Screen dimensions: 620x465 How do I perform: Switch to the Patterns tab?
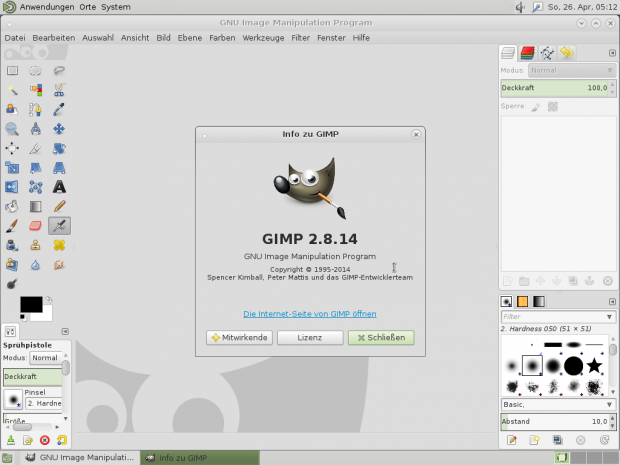click(x=522, y=302)
